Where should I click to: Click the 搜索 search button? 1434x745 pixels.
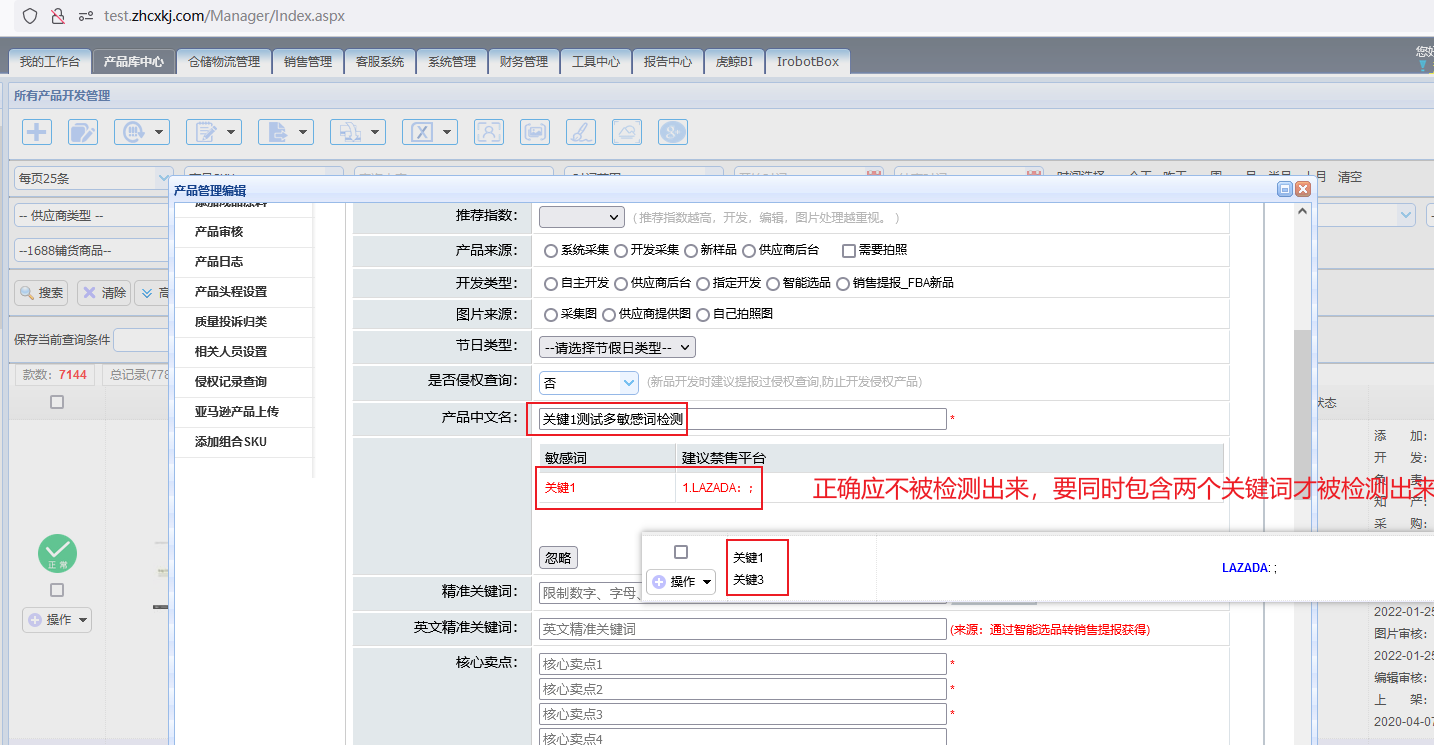click(42, 293)
